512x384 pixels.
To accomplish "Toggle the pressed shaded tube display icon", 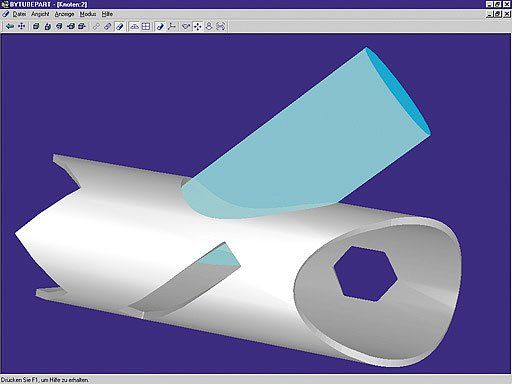I will click(x=119, y=26).
